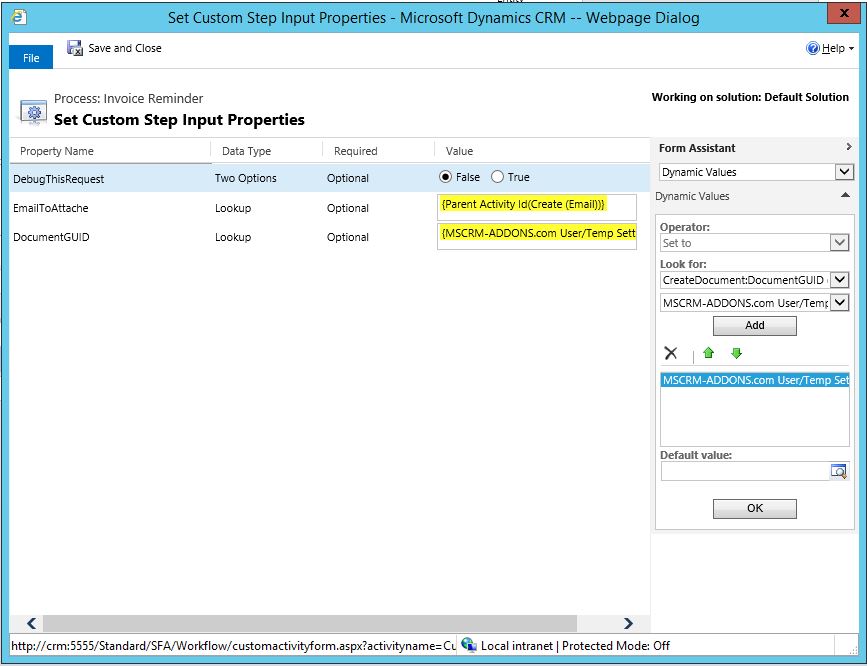The image size is (867, 666).
Task: Click the Save and Close icon
Action: click(x=73, y=47)
